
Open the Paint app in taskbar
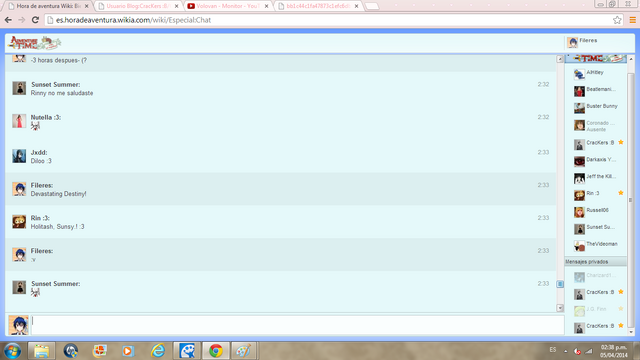(x=244, y=351)
